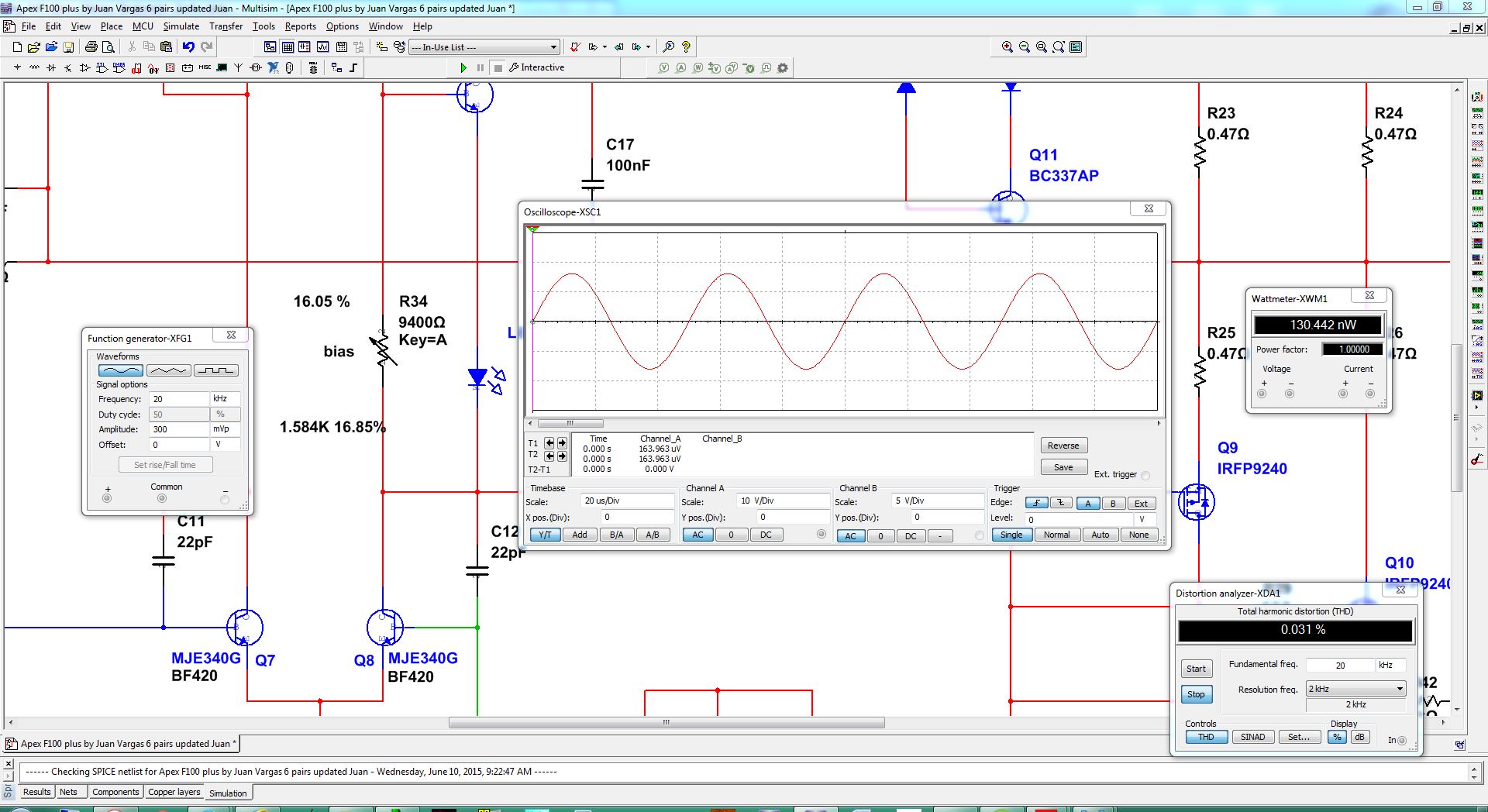Open the Postprocessor icon

click(342, 46)
